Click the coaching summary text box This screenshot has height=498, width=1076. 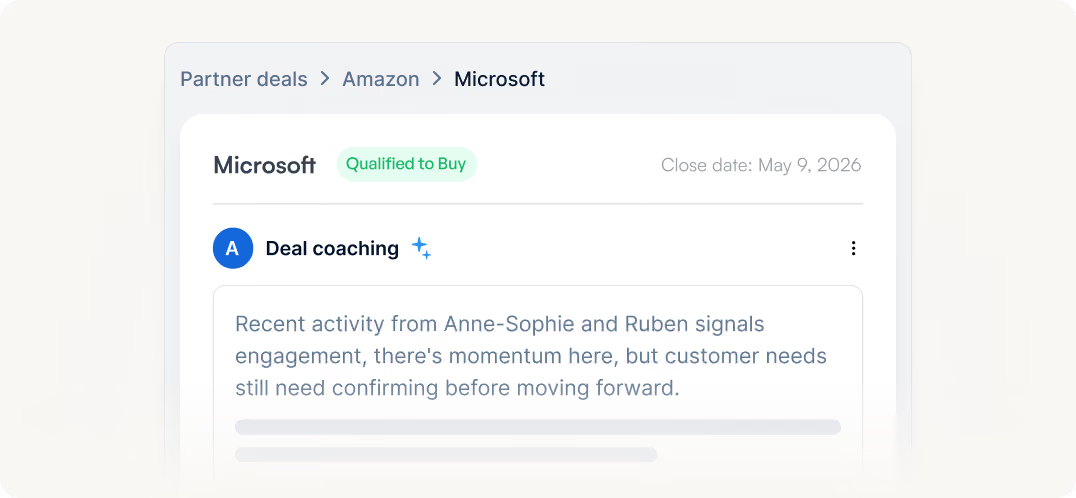click(x=537, y=384)
